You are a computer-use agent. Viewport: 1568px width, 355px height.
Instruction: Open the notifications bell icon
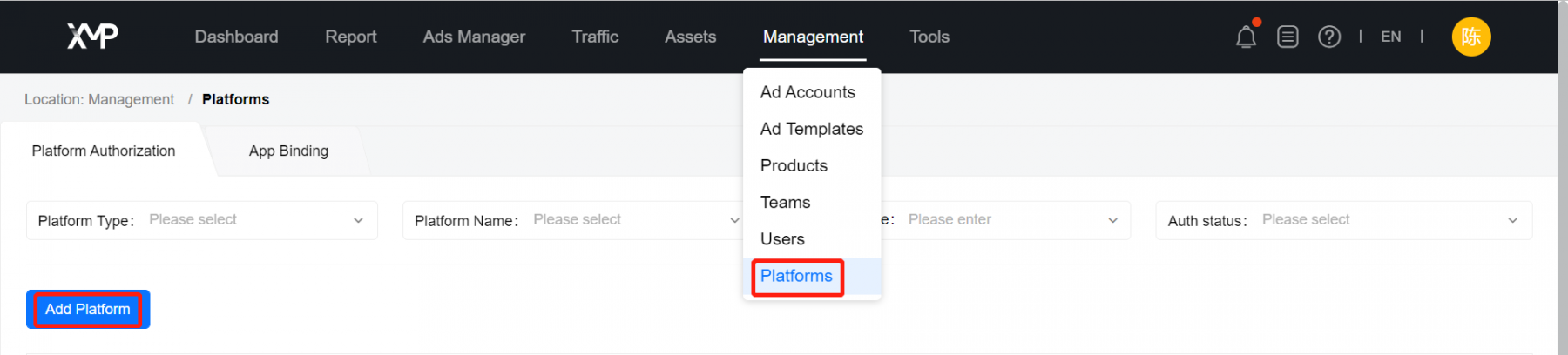[1246, 37]
